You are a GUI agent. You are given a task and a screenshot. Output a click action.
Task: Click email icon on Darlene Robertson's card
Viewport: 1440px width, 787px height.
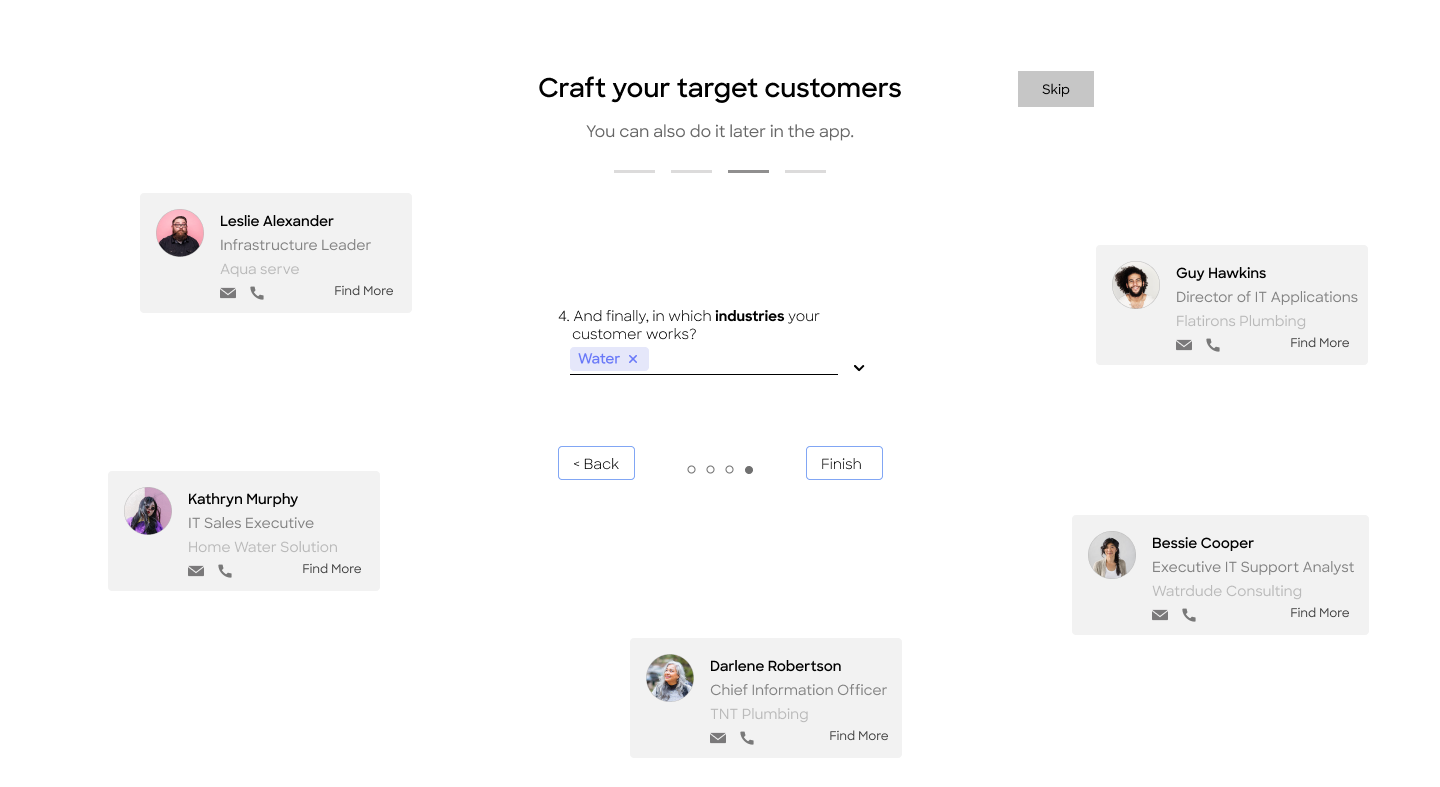(x=718, y=738)
